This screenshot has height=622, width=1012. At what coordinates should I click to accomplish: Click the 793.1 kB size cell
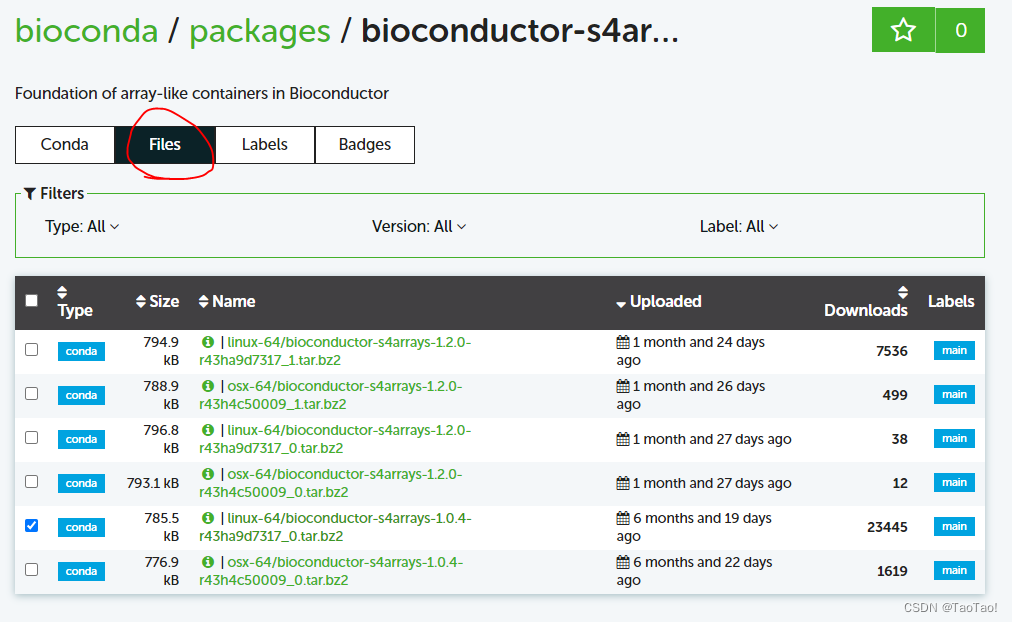153,483
